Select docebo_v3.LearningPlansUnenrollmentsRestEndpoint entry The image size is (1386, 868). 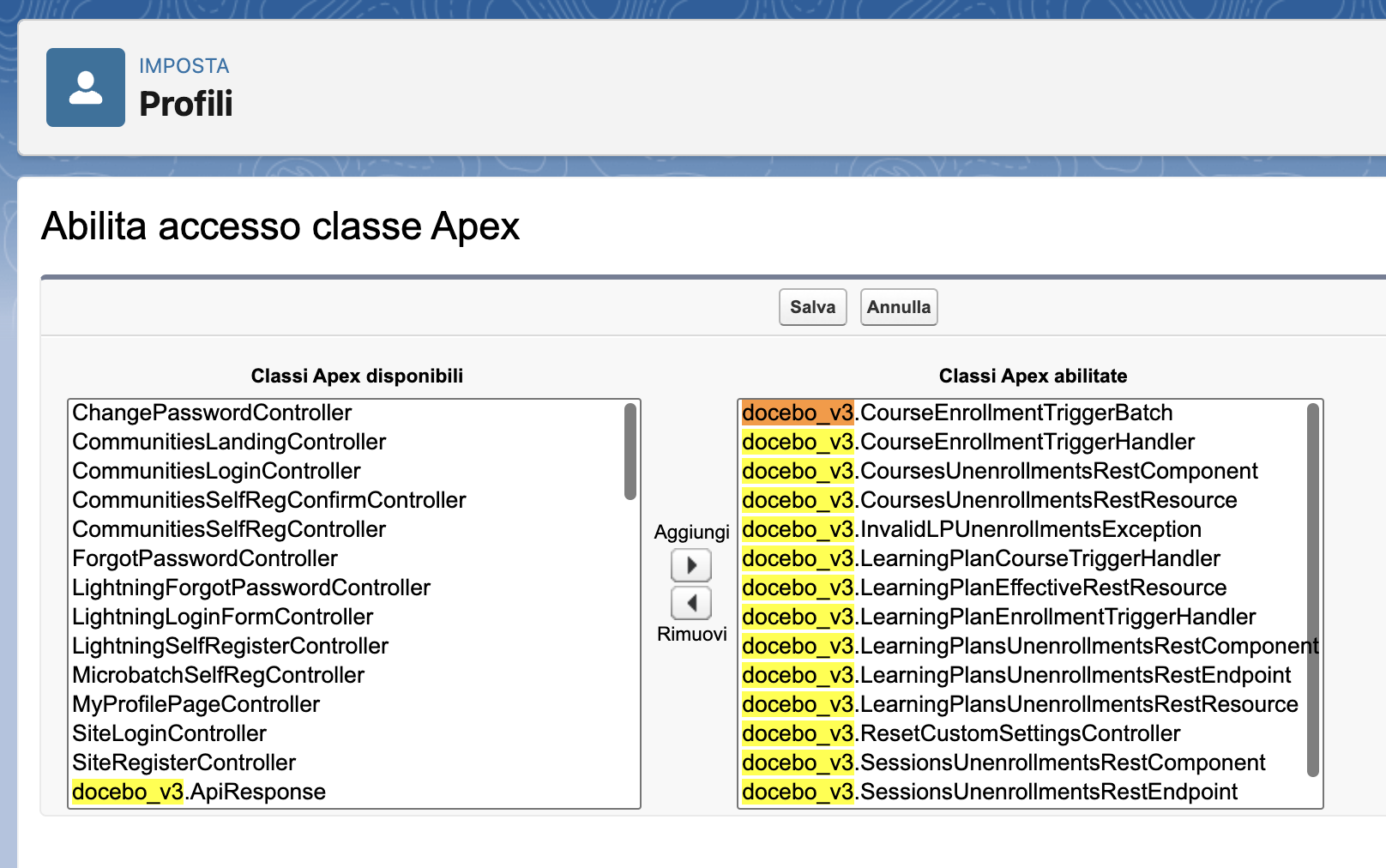pyautogui.click(x=1016, y=675)
